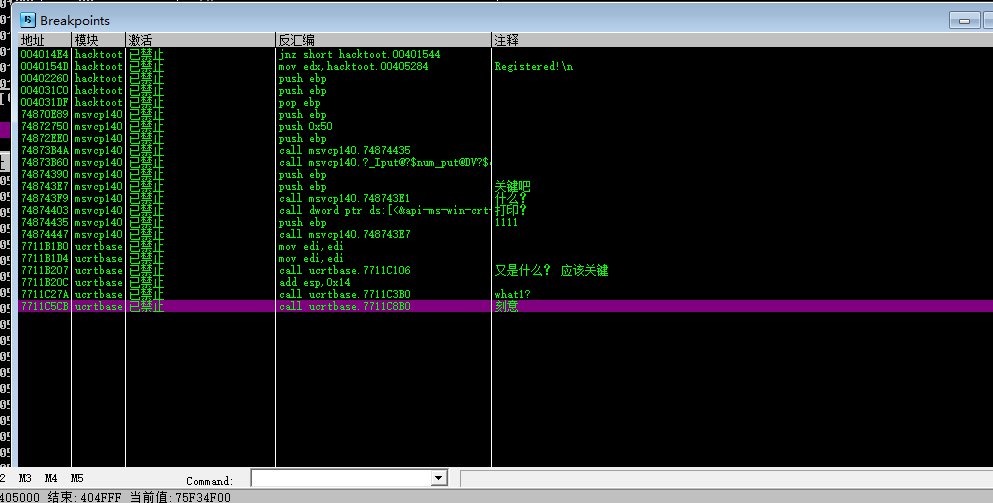Click the 已禁止 status of breakpoint 74872750
The height and width of the screenshot is (503, 993).
click(x=147, y=126)
